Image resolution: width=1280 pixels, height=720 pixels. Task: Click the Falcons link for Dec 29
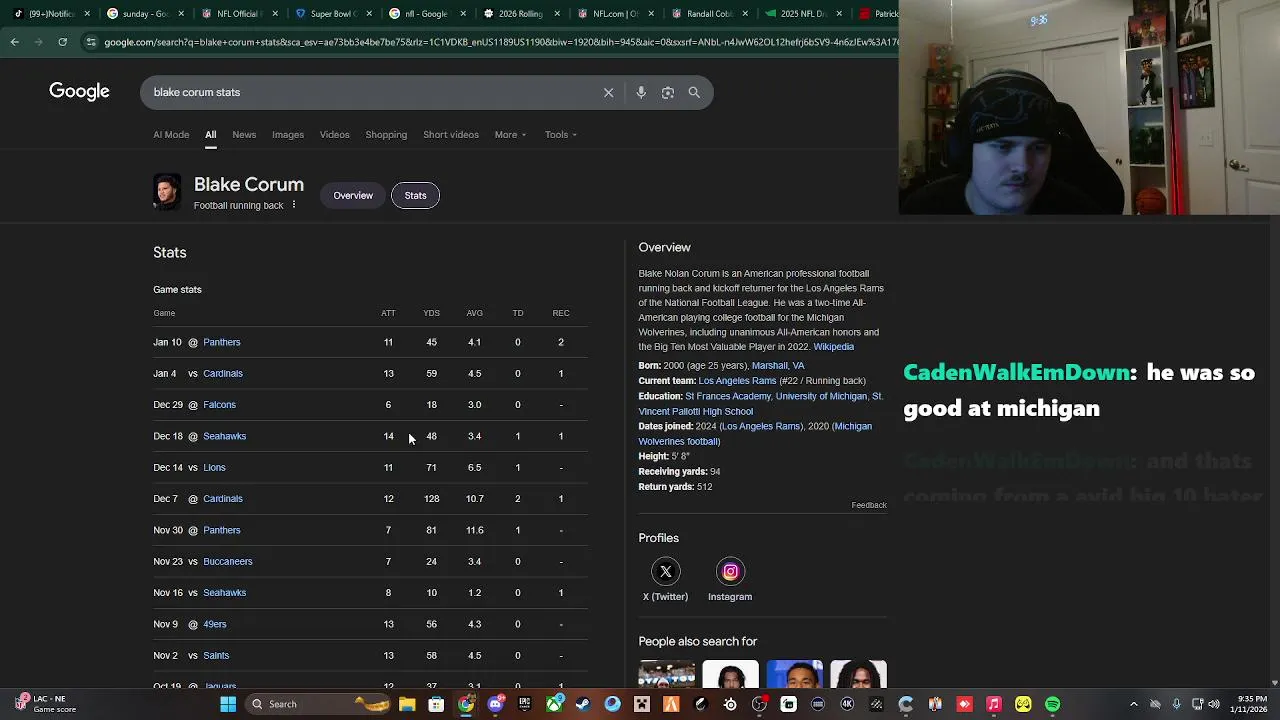coord(220,405)
